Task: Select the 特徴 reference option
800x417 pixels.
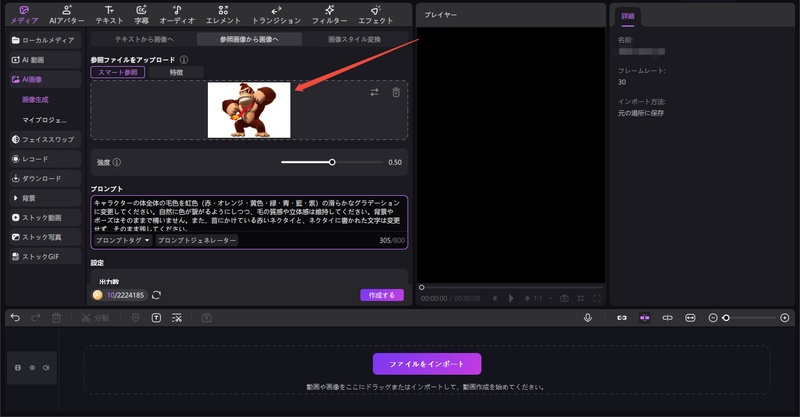Action: (x=176, y=72)
